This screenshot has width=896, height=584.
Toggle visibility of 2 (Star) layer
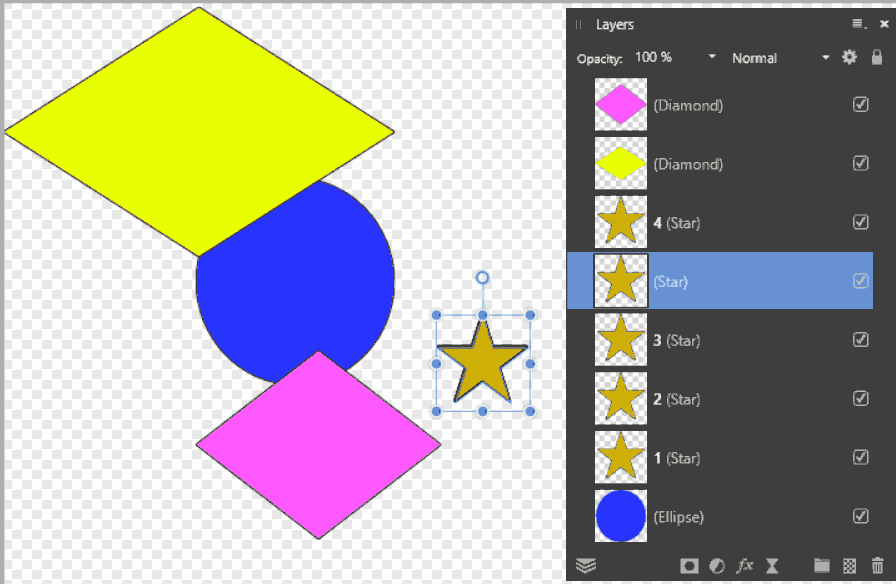pyautogui.click(x=861, y=398)
